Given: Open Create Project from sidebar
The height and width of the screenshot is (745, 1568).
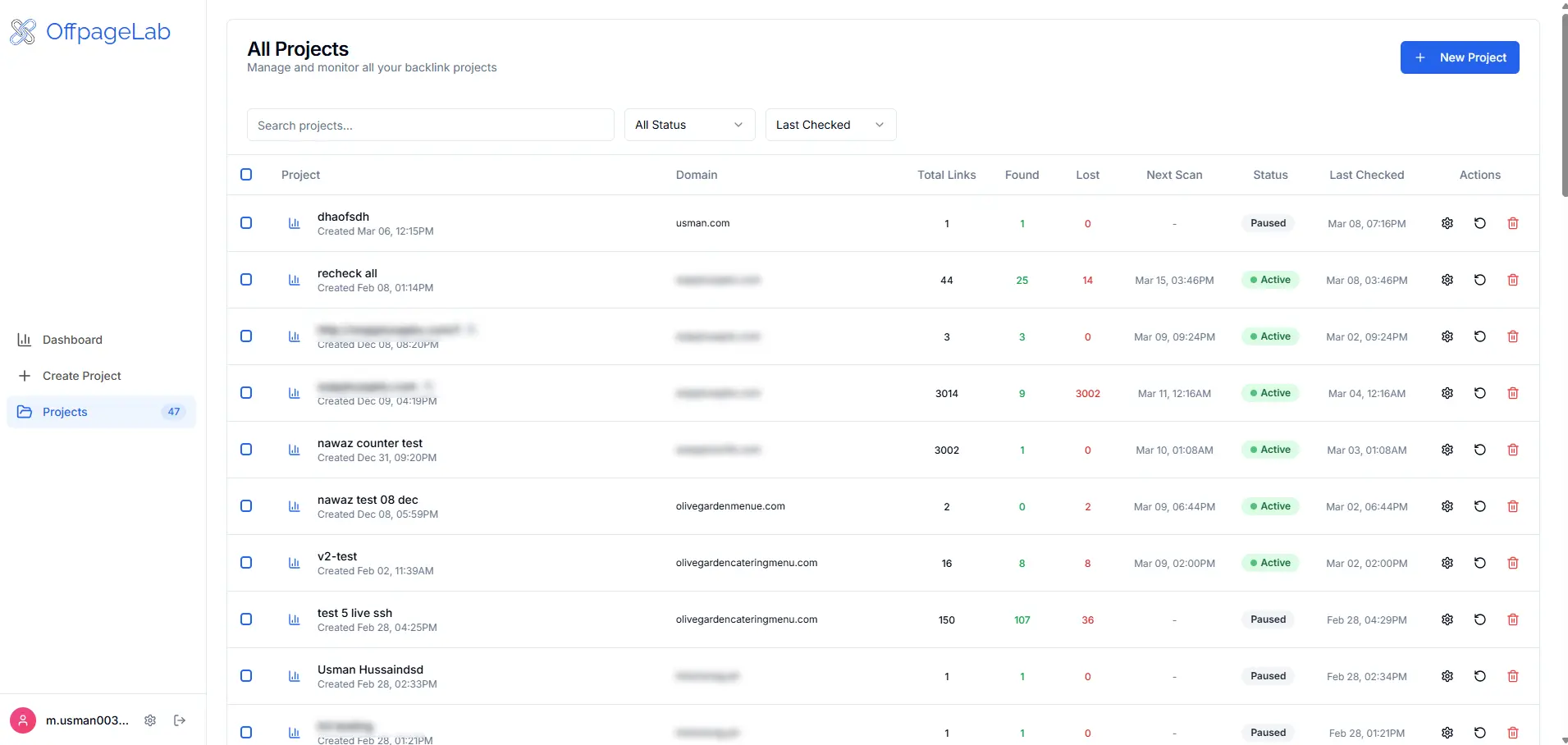Looking at the screenshot, I should coord(81,376).
